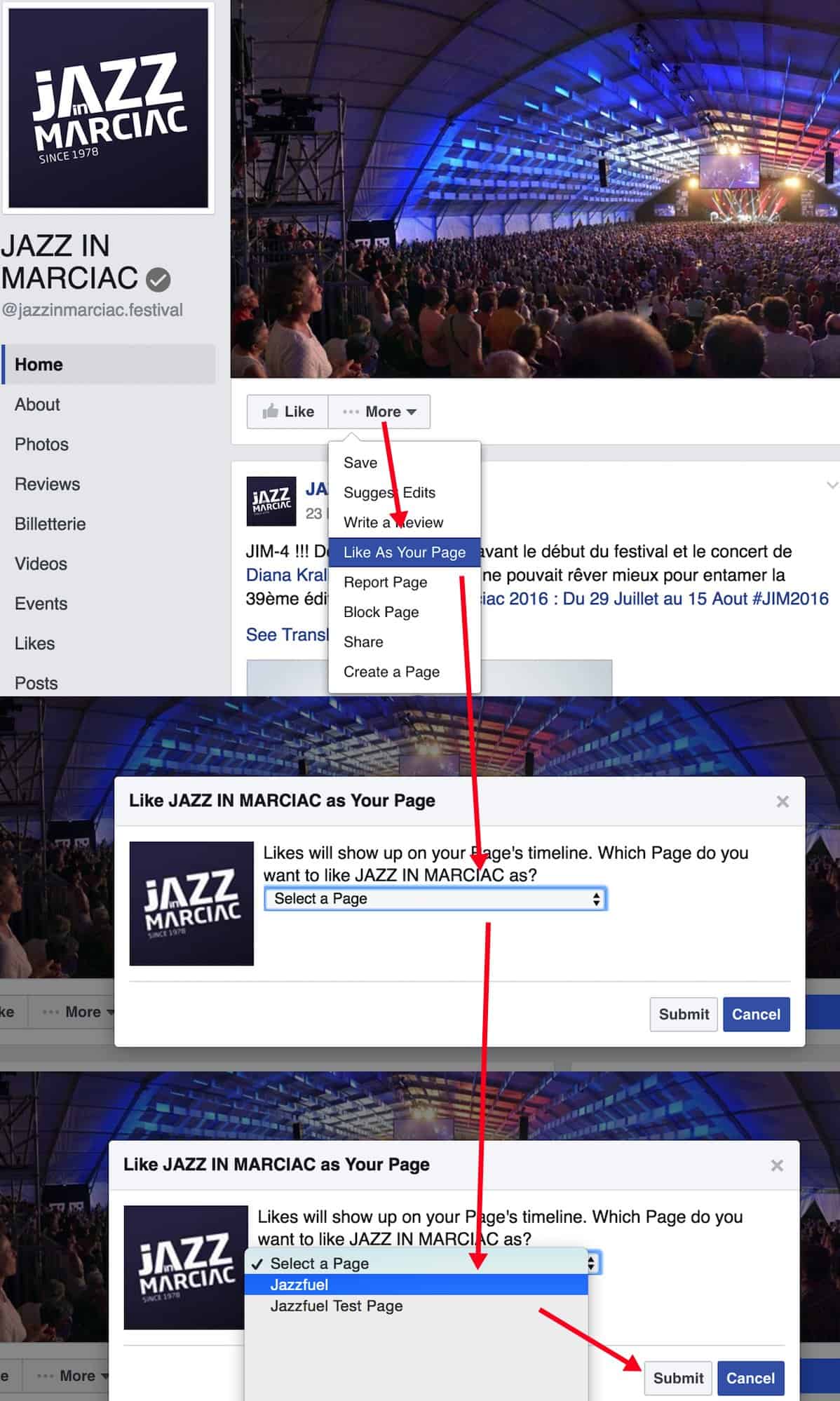
Task: Open the Home tab in sidebar
Action: (109, 365)
